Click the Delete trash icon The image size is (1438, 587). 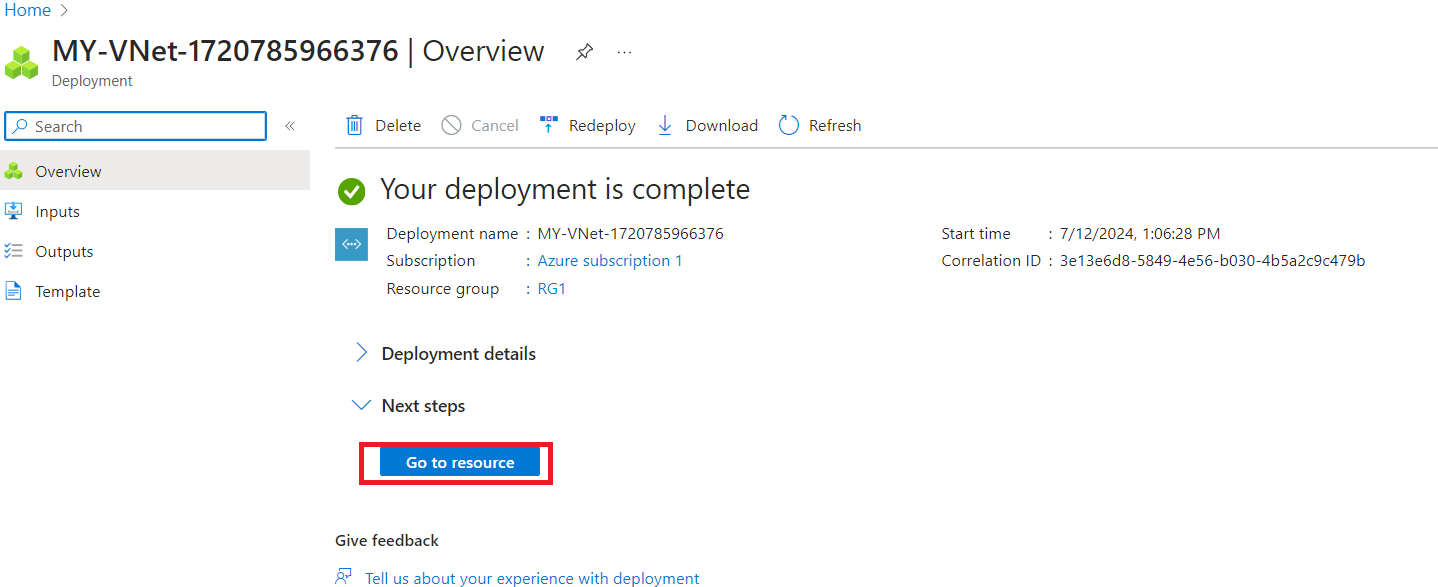tap(354, 125)
